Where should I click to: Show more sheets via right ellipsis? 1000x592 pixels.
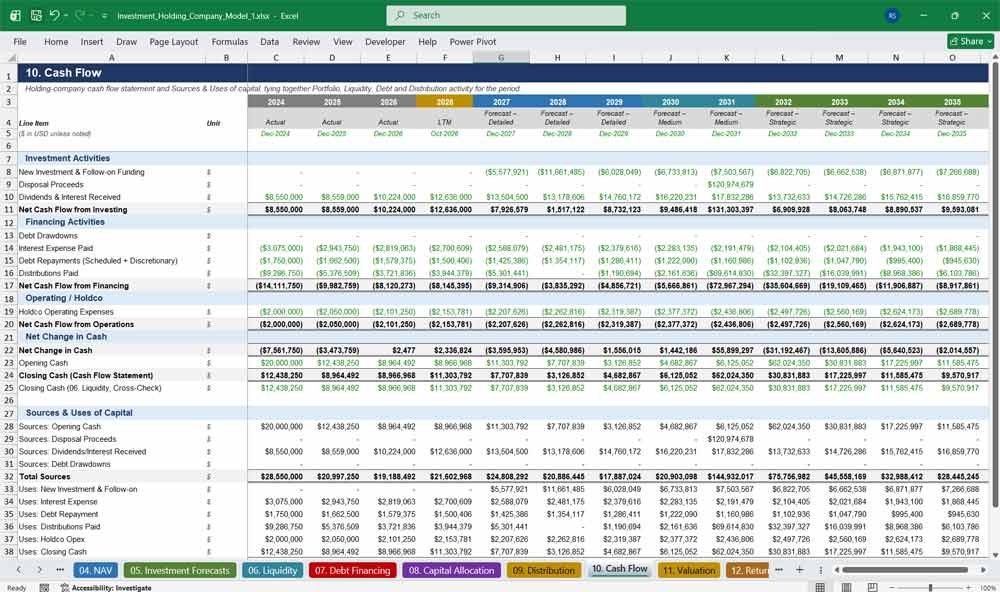[779, 570]
